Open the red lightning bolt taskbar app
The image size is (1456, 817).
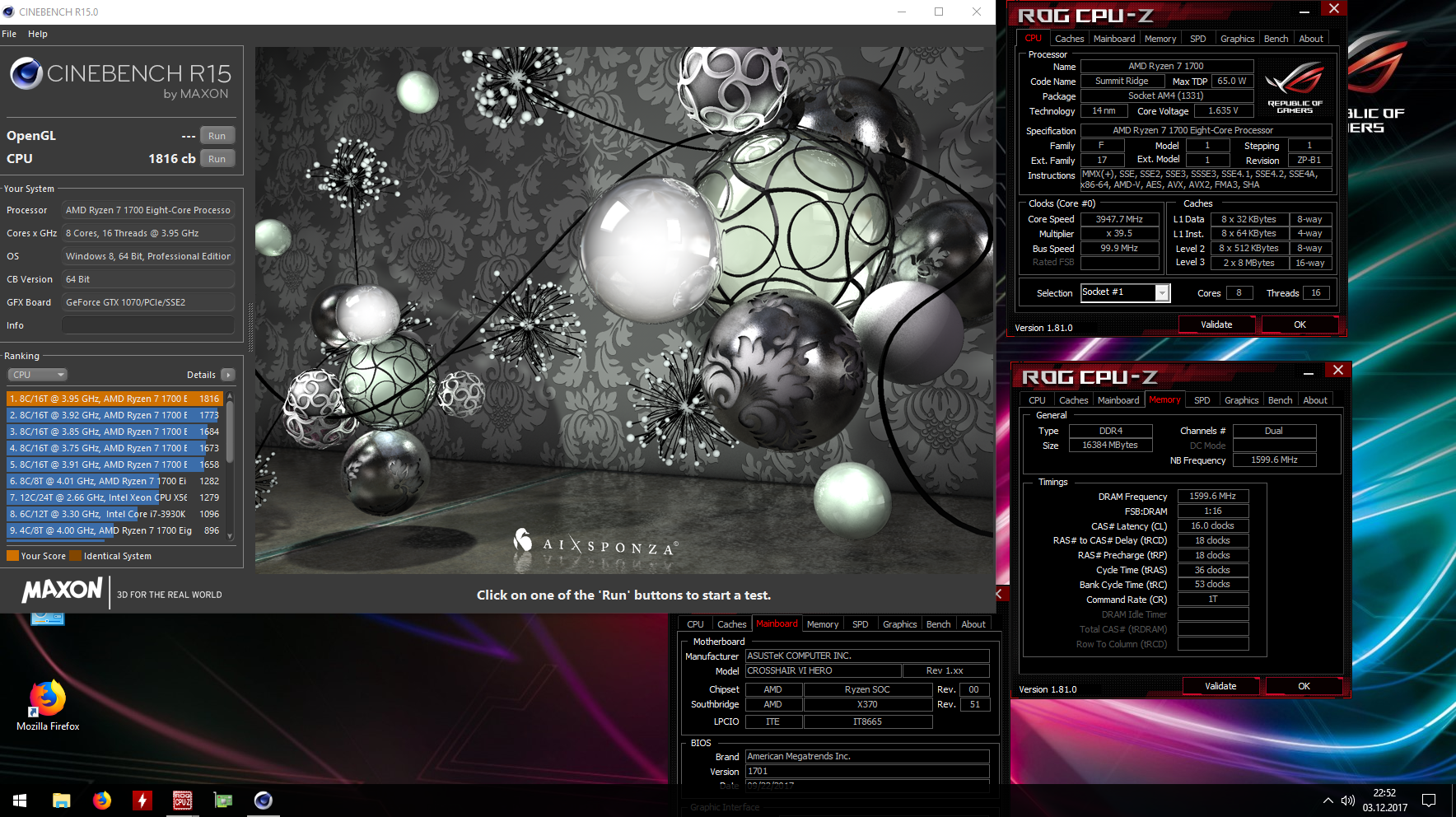pyautogui.click(x=142, y=801)
